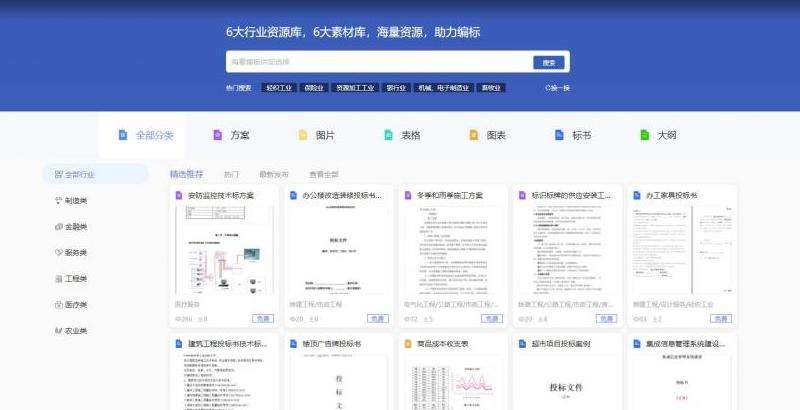Image resolution: width=800 pixels, height=410 pixels.
Task: Search hot tag 畜牧业
Action: click(x=491, y=88)
